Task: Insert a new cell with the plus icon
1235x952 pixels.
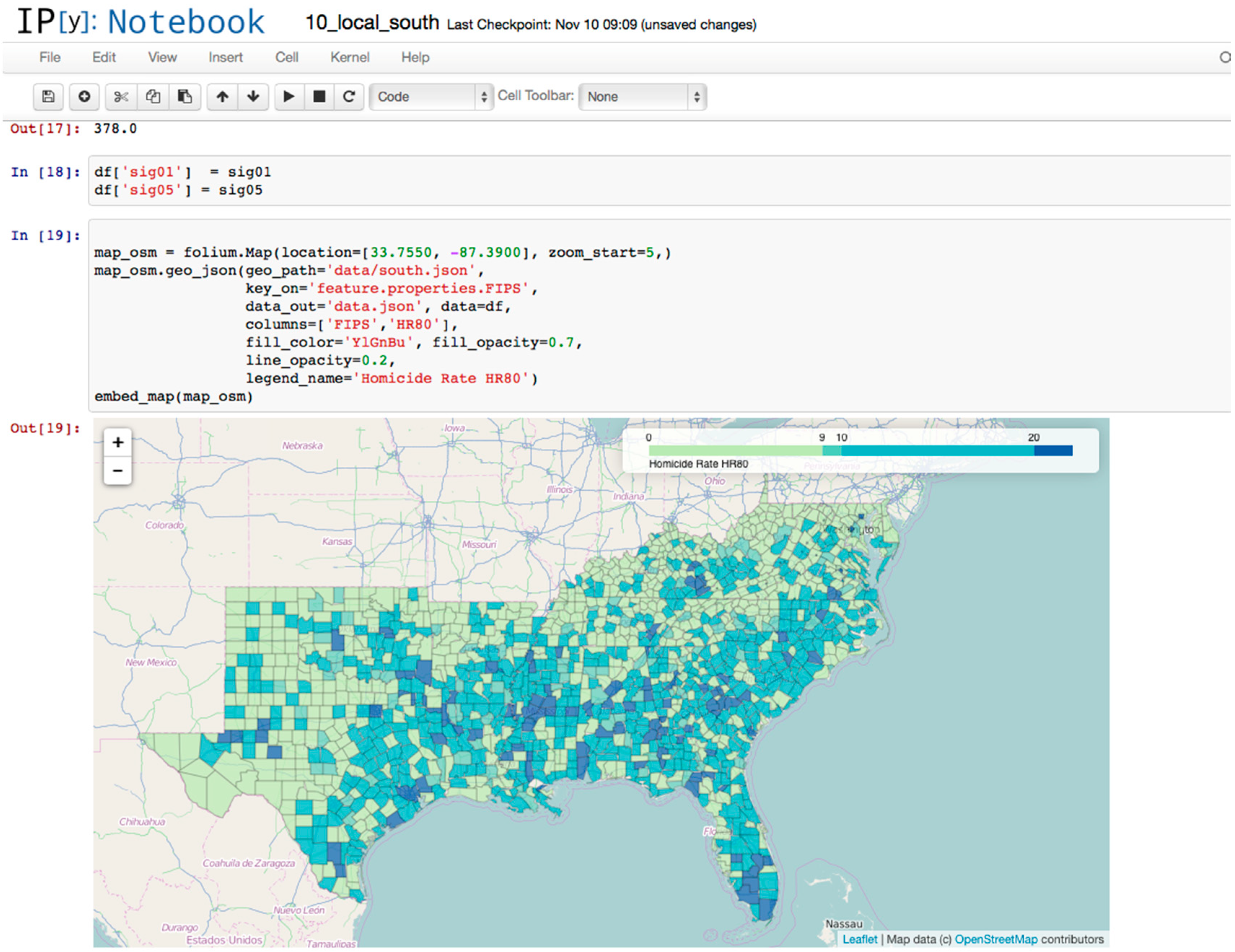Action: (x=84, y=97)
